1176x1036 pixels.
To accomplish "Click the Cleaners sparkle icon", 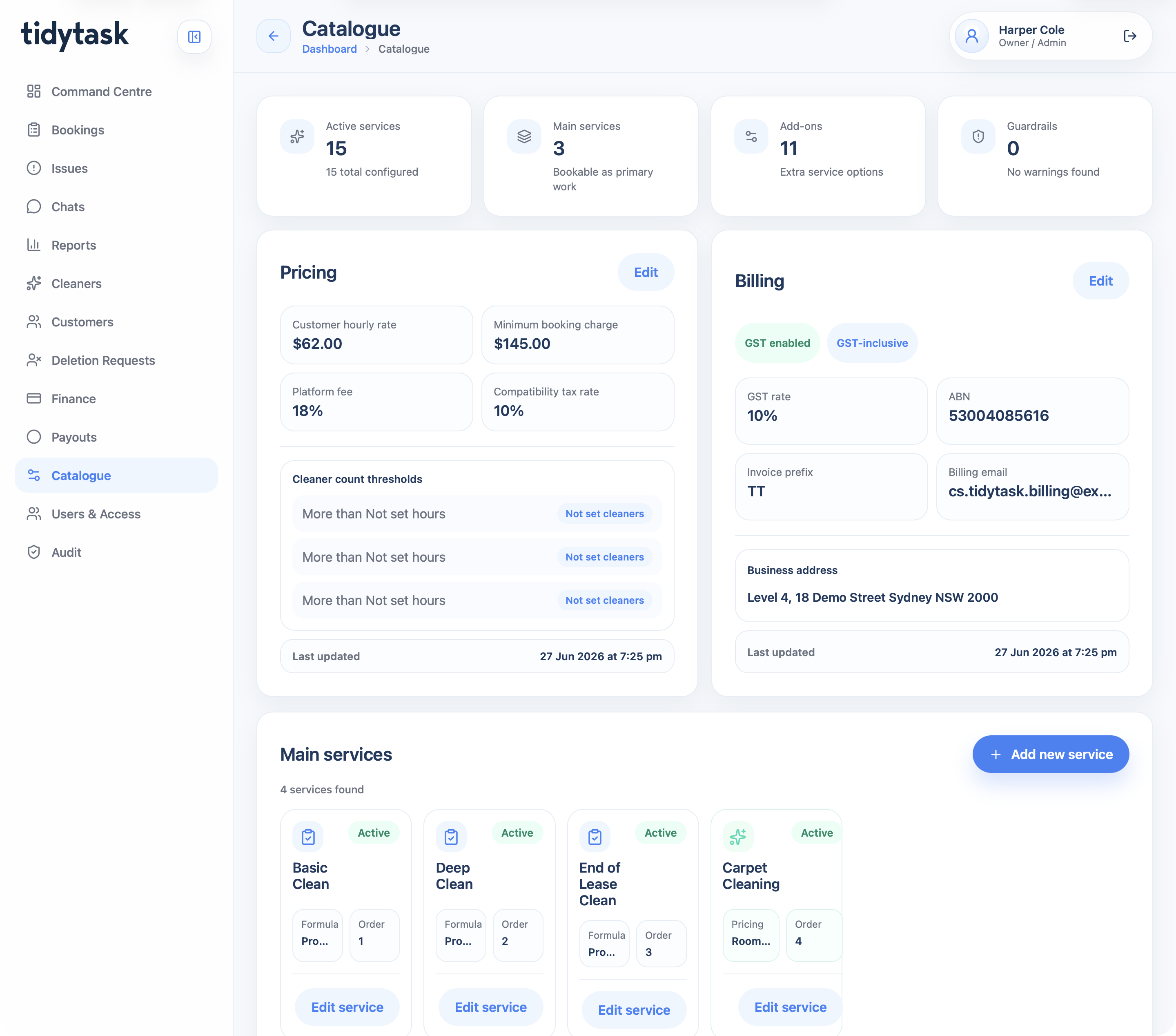I will point(34,283).
